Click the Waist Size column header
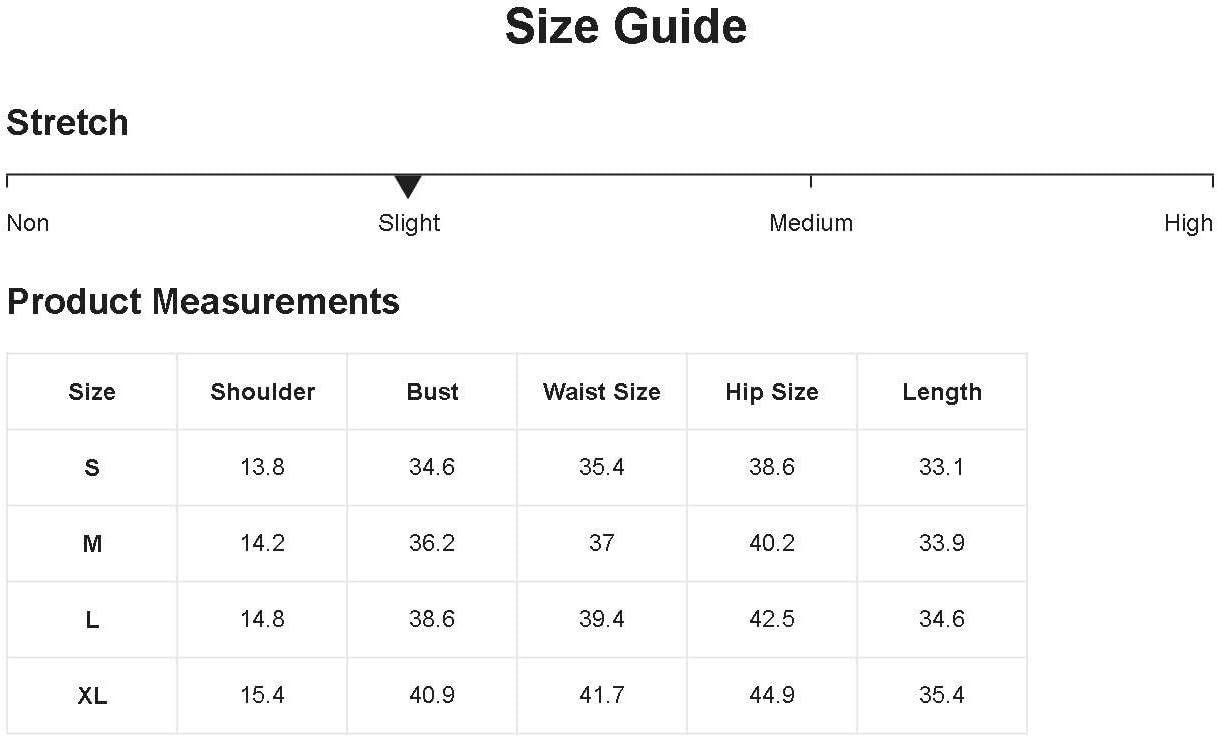The width and height of the screenshot is (1217, 737). (602, 392)
